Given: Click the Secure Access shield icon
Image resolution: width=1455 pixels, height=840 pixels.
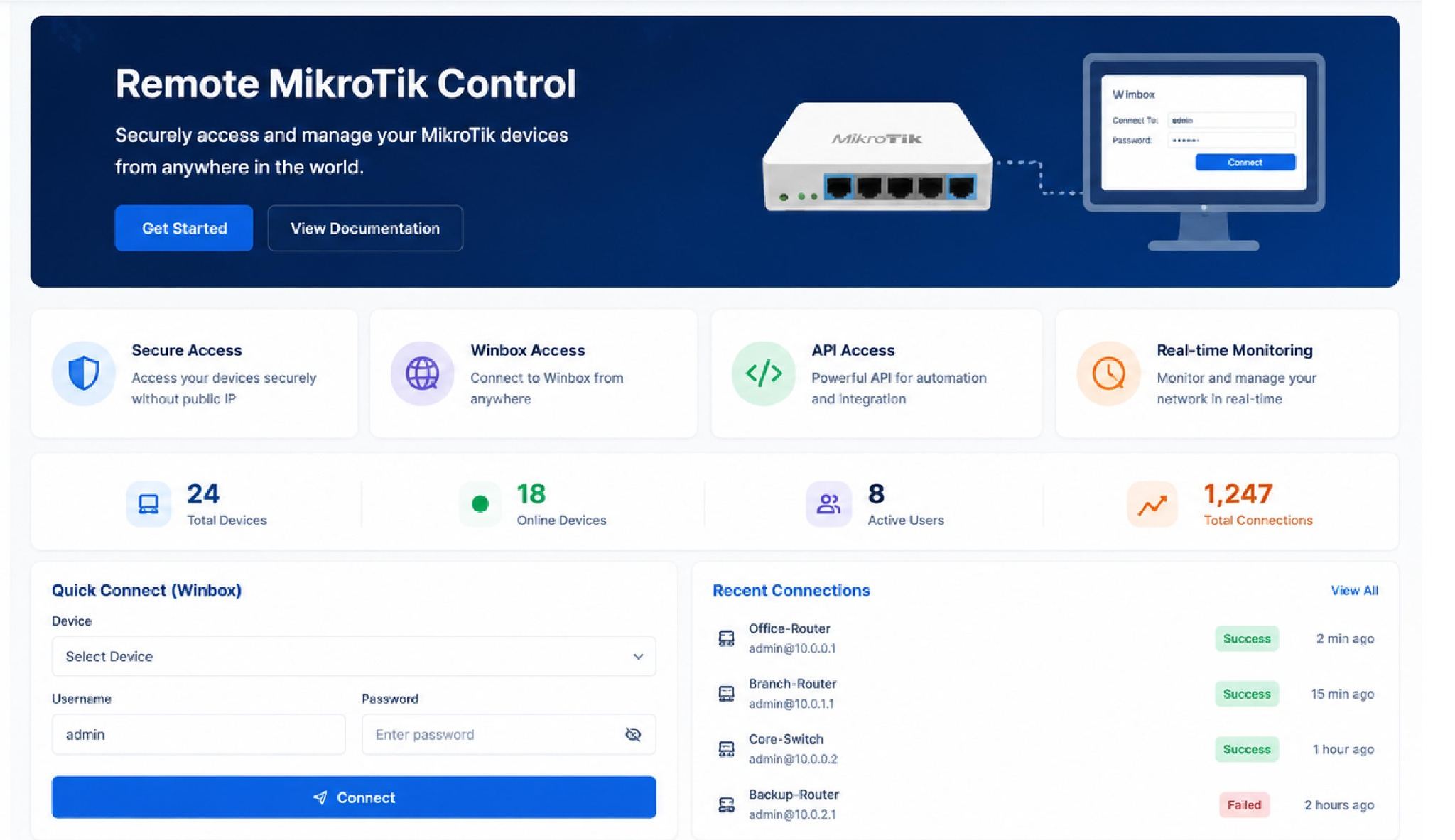Looking at the screenshot, I should [83, 373].
